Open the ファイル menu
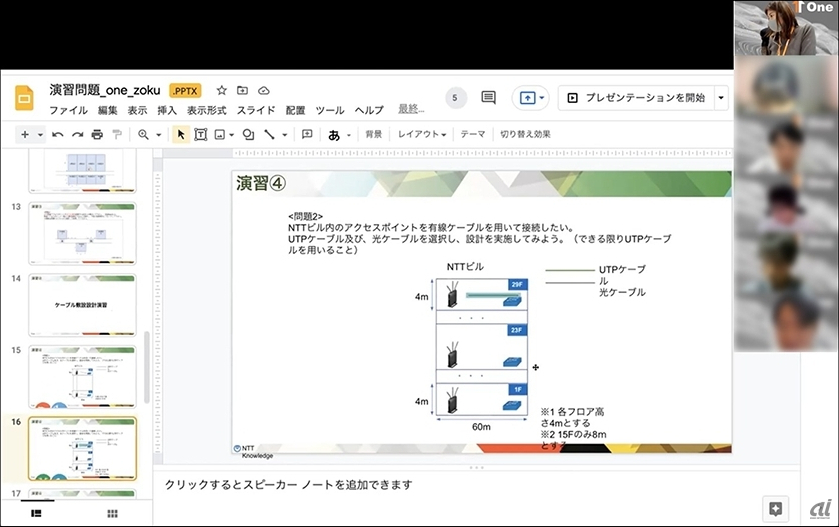The image size is (839, 527). click(68, 110)
